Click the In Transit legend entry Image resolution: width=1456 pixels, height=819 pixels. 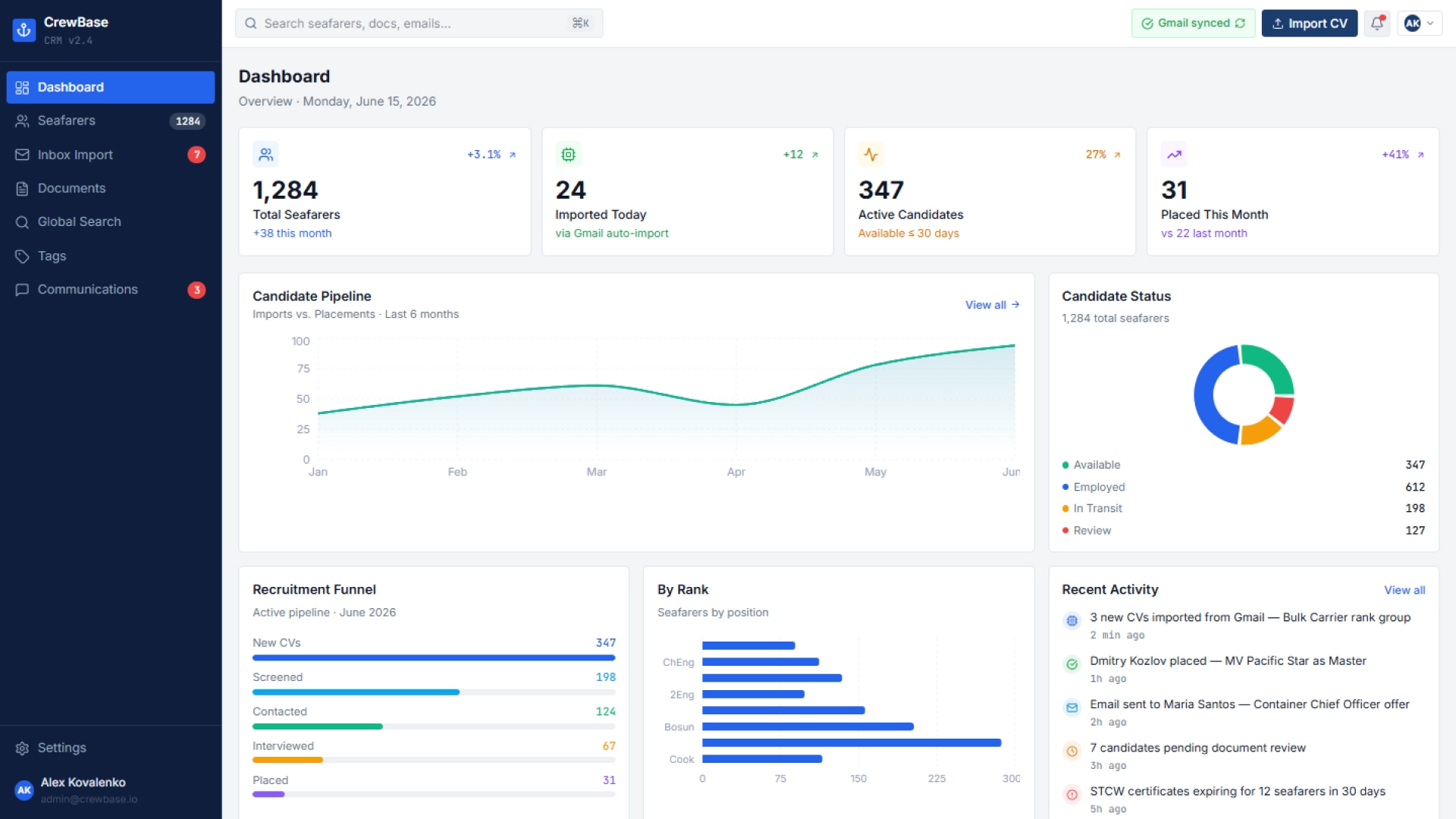[x=1244, y=508]
